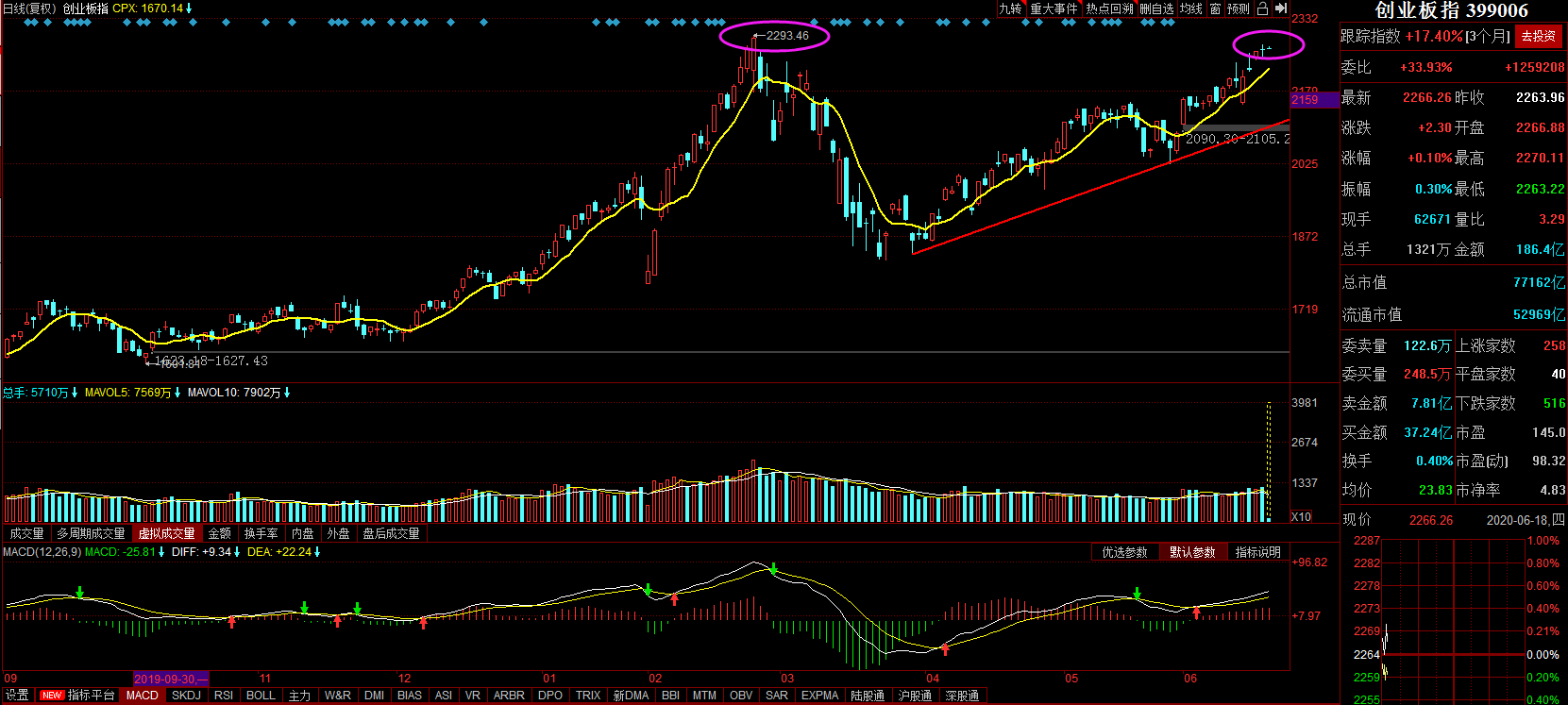Click the red 去投资 invest button

click(1539, 37)
